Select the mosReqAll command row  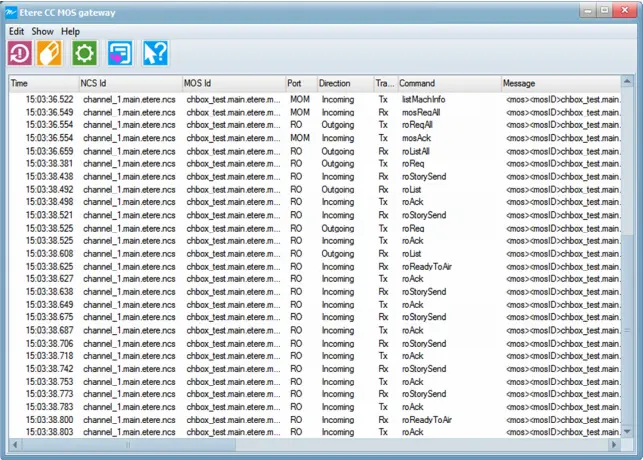point(300,113)
